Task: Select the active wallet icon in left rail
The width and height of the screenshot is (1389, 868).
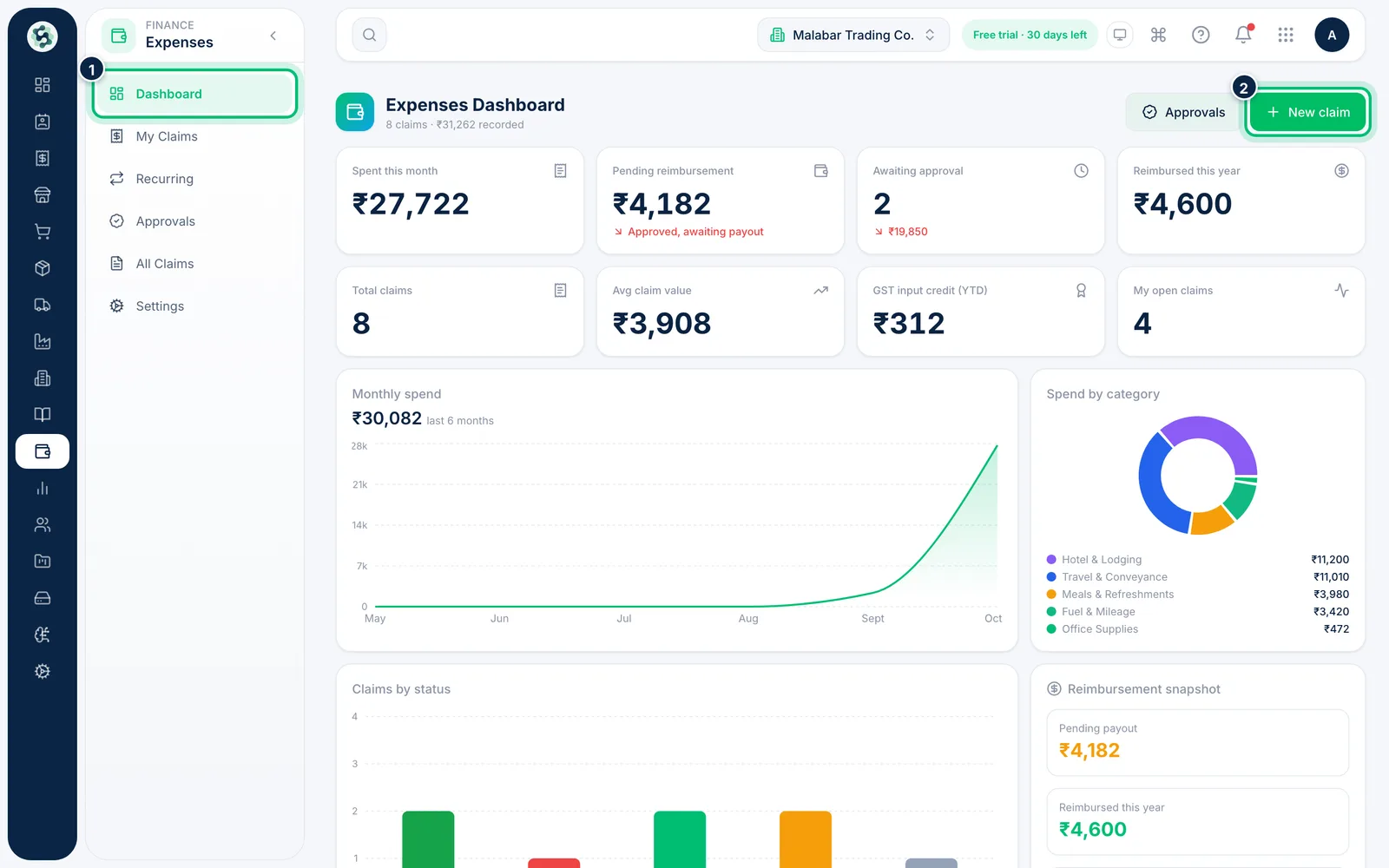Action: click(42, 451)
